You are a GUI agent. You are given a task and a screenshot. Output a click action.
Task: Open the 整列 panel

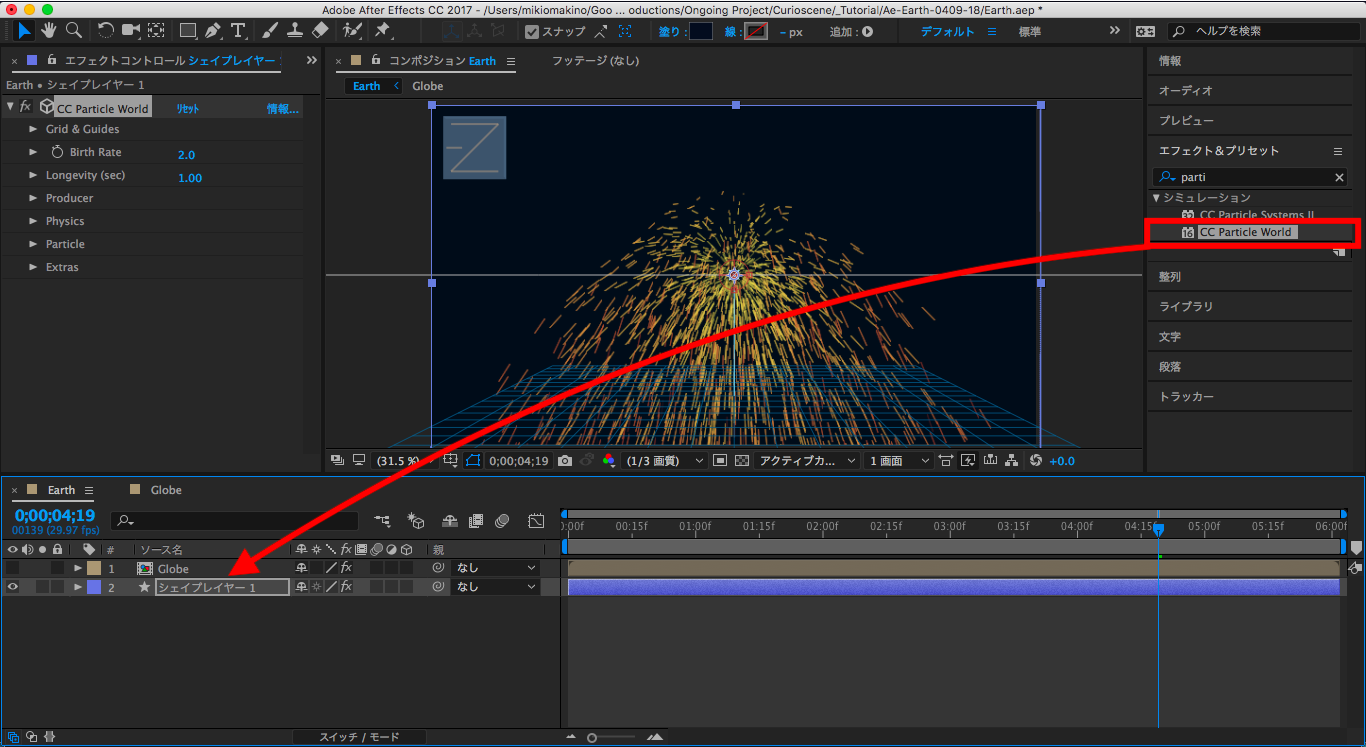point(1170,277)
